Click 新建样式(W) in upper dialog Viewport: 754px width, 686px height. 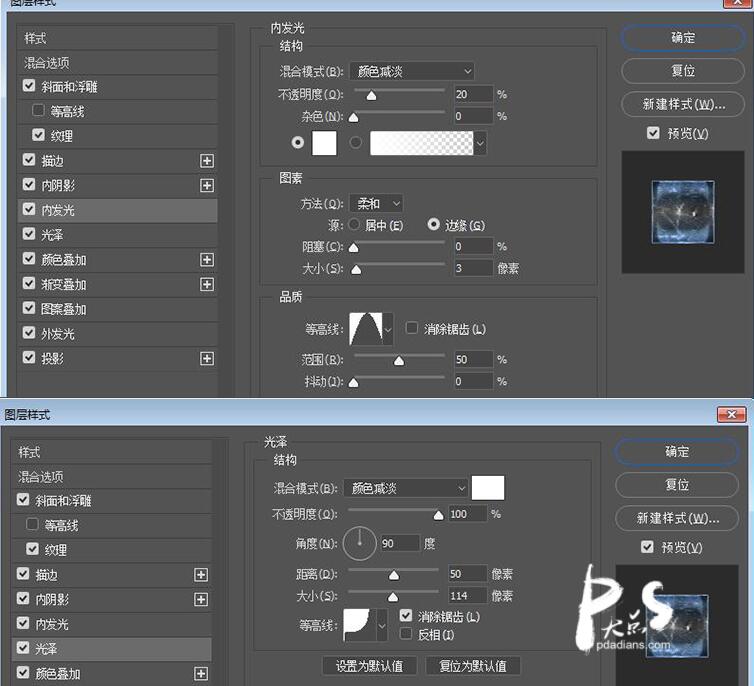683,104
